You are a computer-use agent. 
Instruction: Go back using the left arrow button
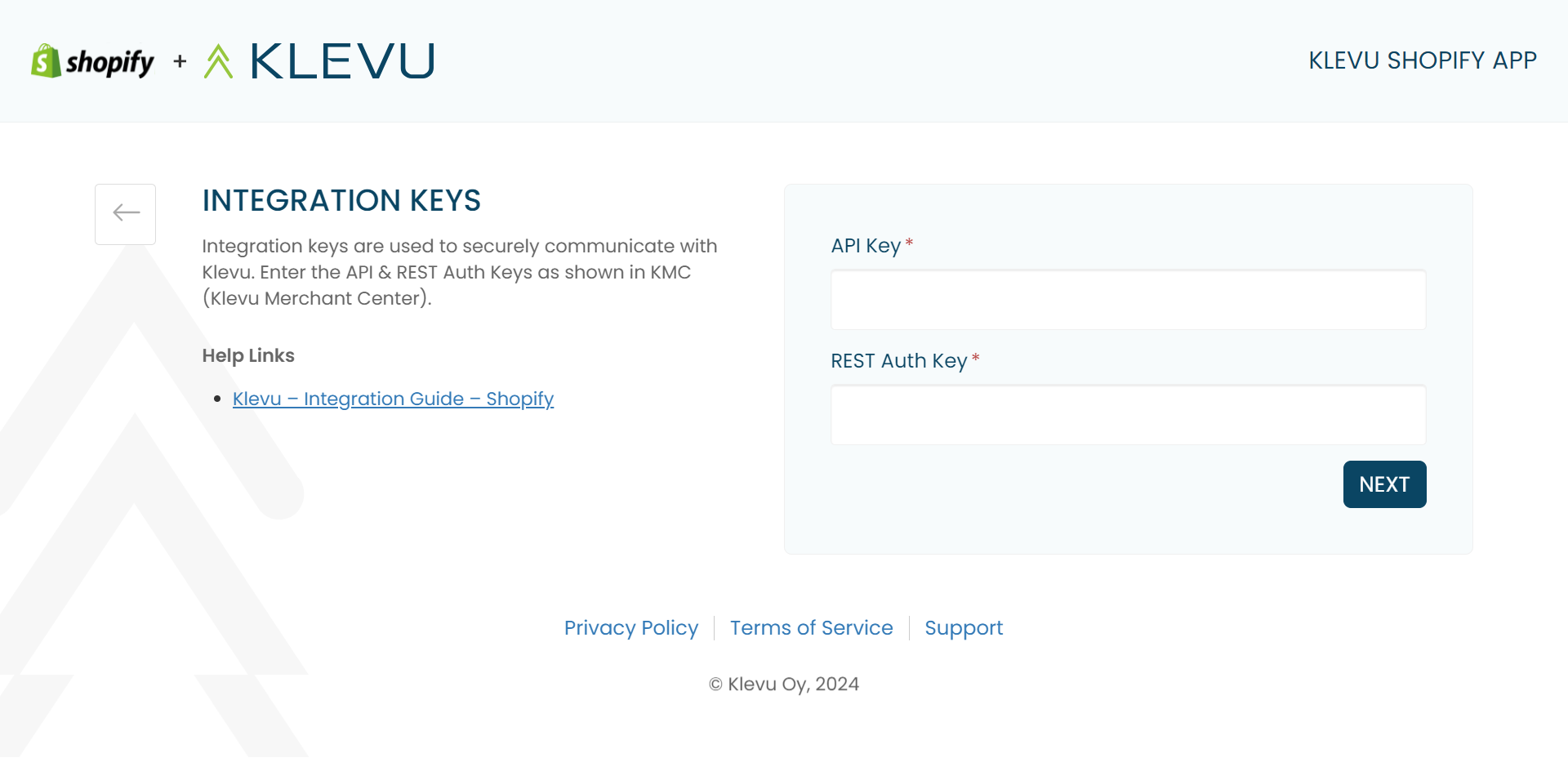pyautogui.click(x=126, y=214)
